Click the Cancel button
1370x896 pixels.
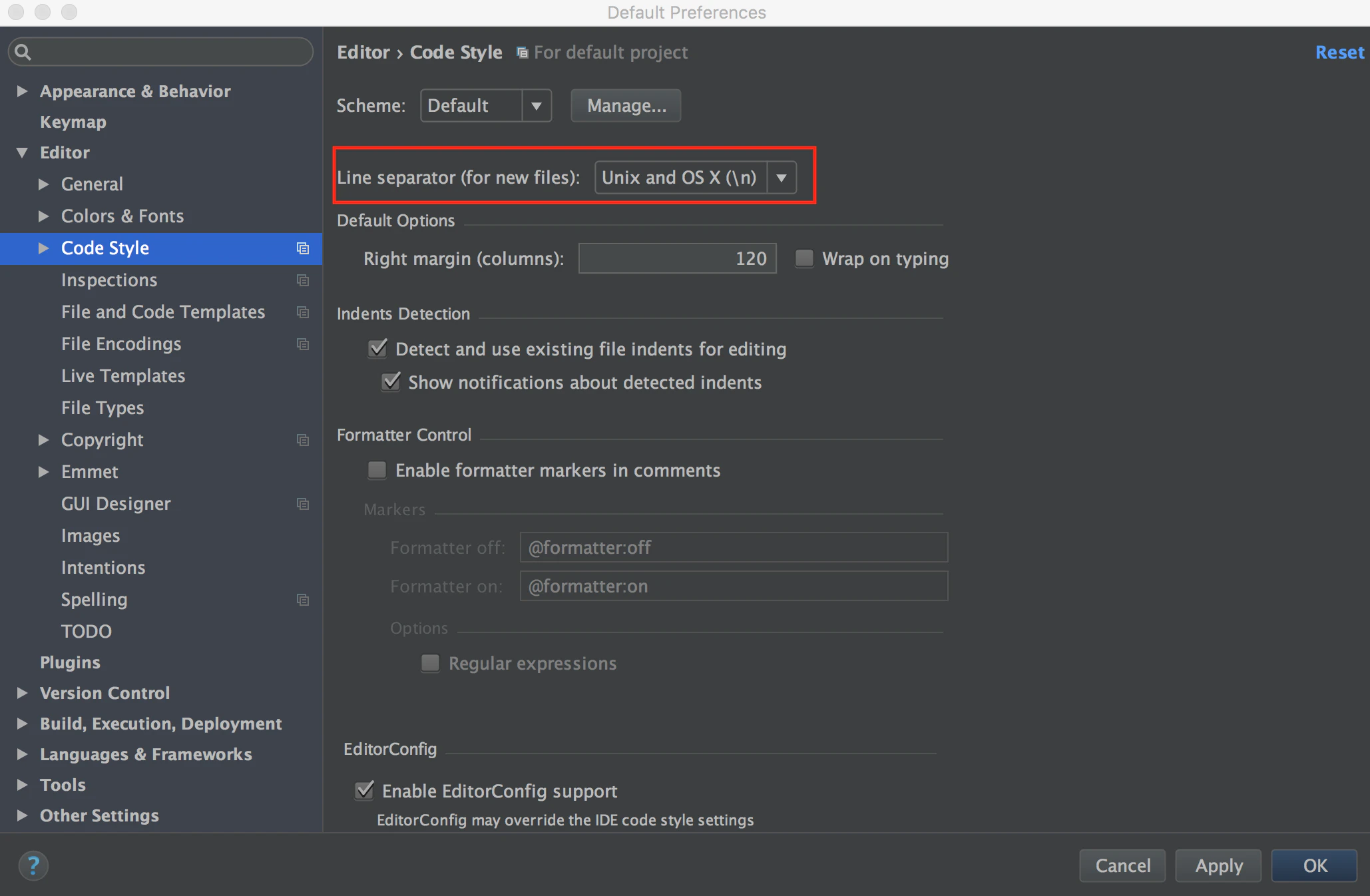[1122, 865]
